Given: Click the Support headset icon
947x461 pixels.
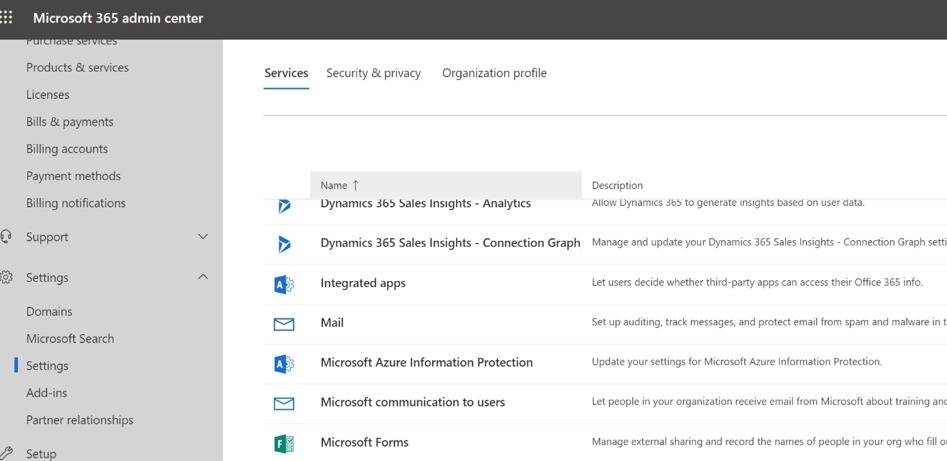Looking at the screenshot, I should (6, 237).
